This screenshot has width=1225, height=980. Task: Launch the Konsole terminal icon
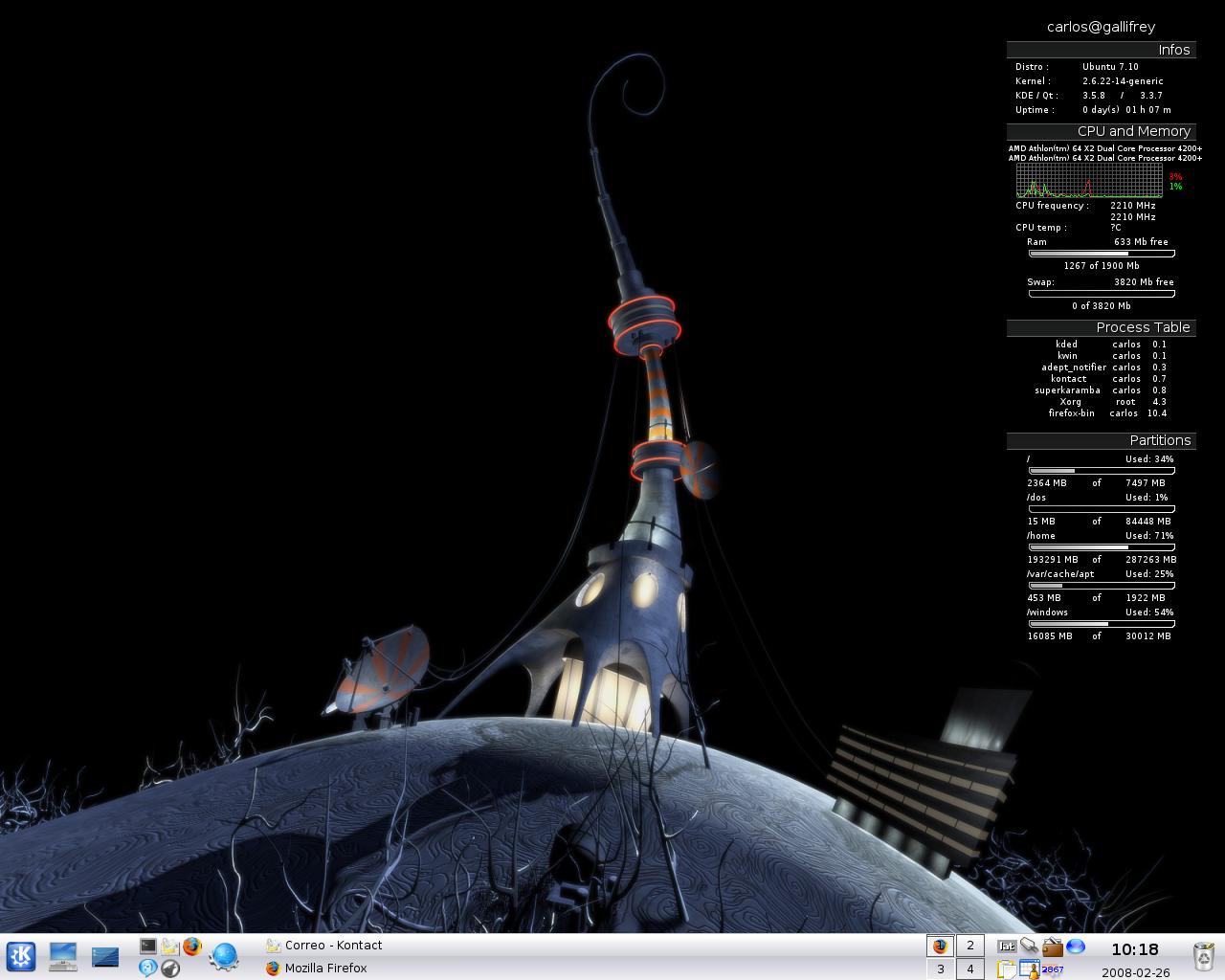point(147,946)
